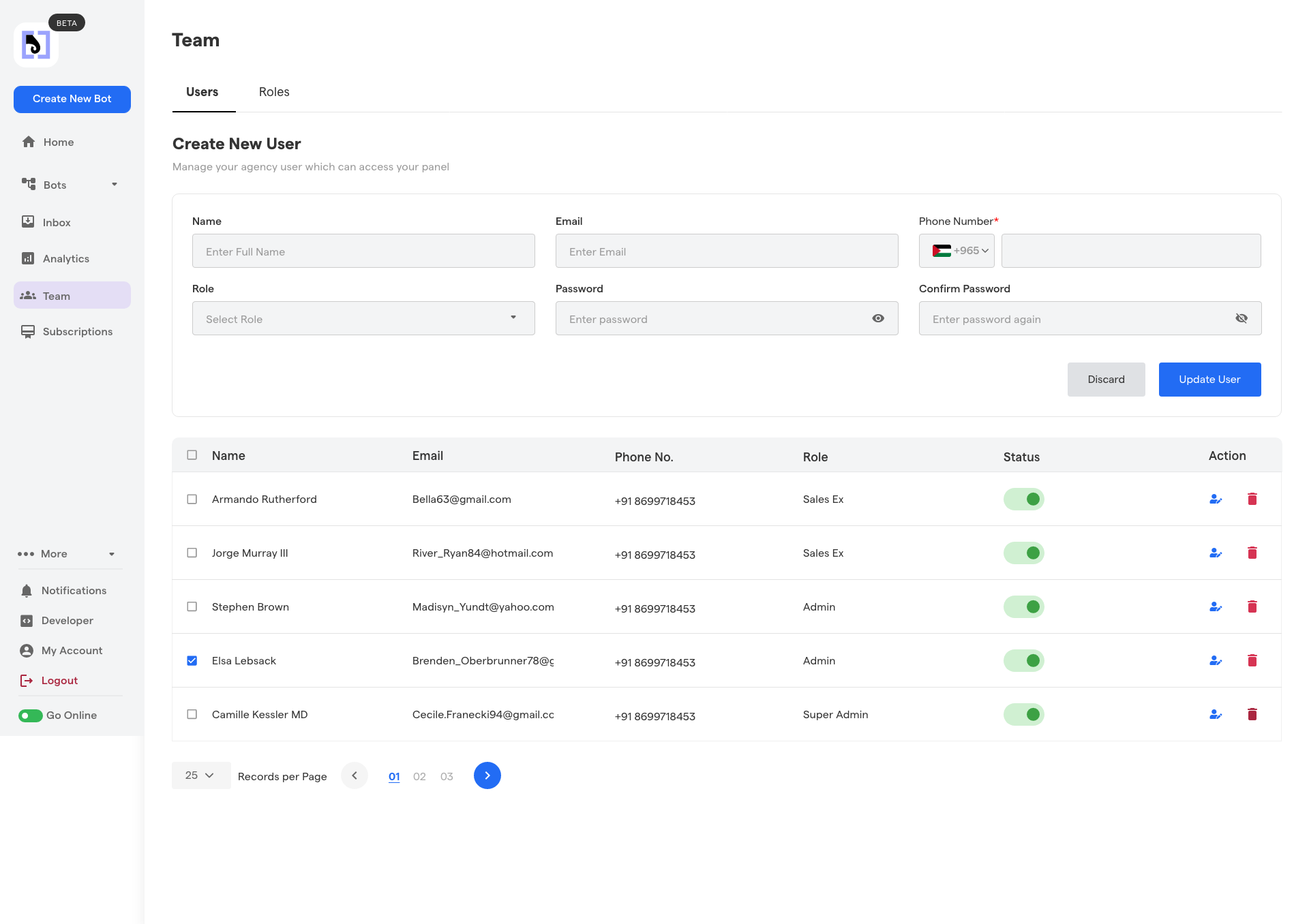
Task: Click Create New Bot button
Action: pyautogui.click(x=72, y=99)
